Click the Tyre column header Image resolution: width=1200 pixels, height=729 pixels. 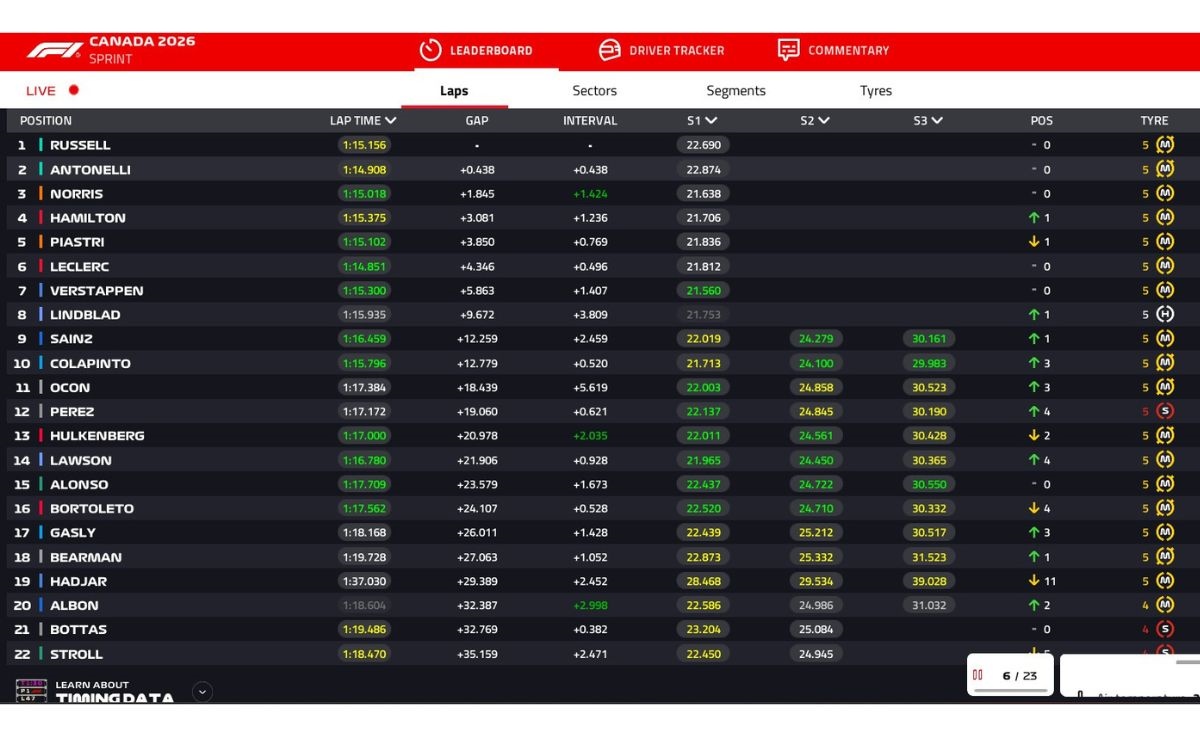pos(1154,120)
